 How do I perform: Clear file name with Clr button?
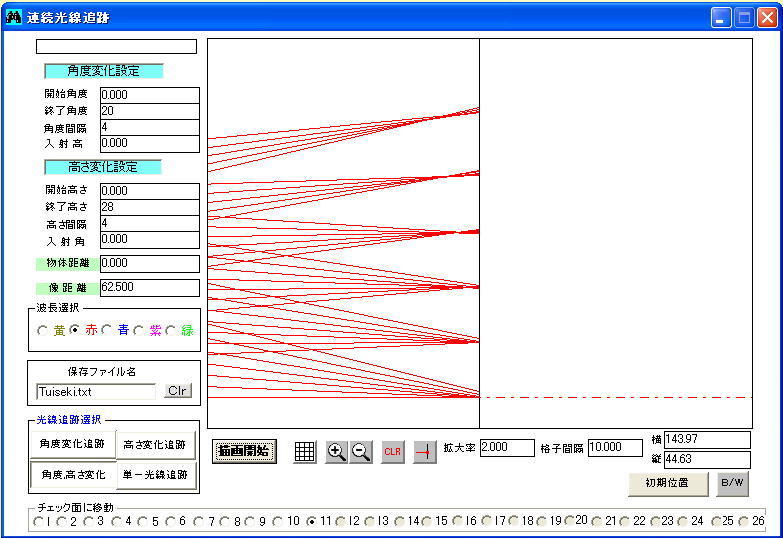pyautogui.click(x=178, y=391)
